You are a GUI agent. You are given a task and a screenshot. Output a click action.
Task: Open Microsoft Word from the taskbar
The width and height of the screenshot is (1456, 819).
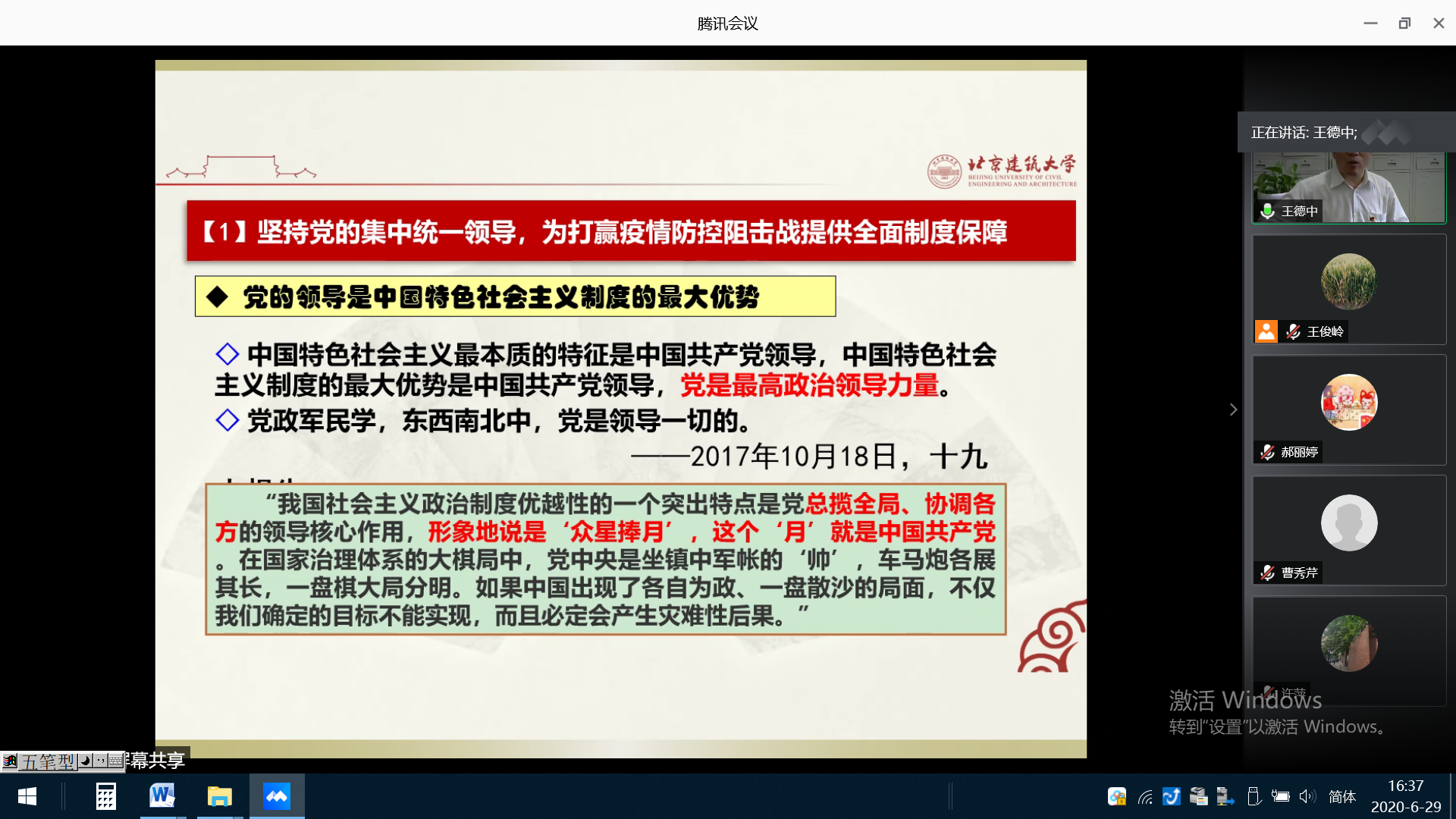(162, 796)
